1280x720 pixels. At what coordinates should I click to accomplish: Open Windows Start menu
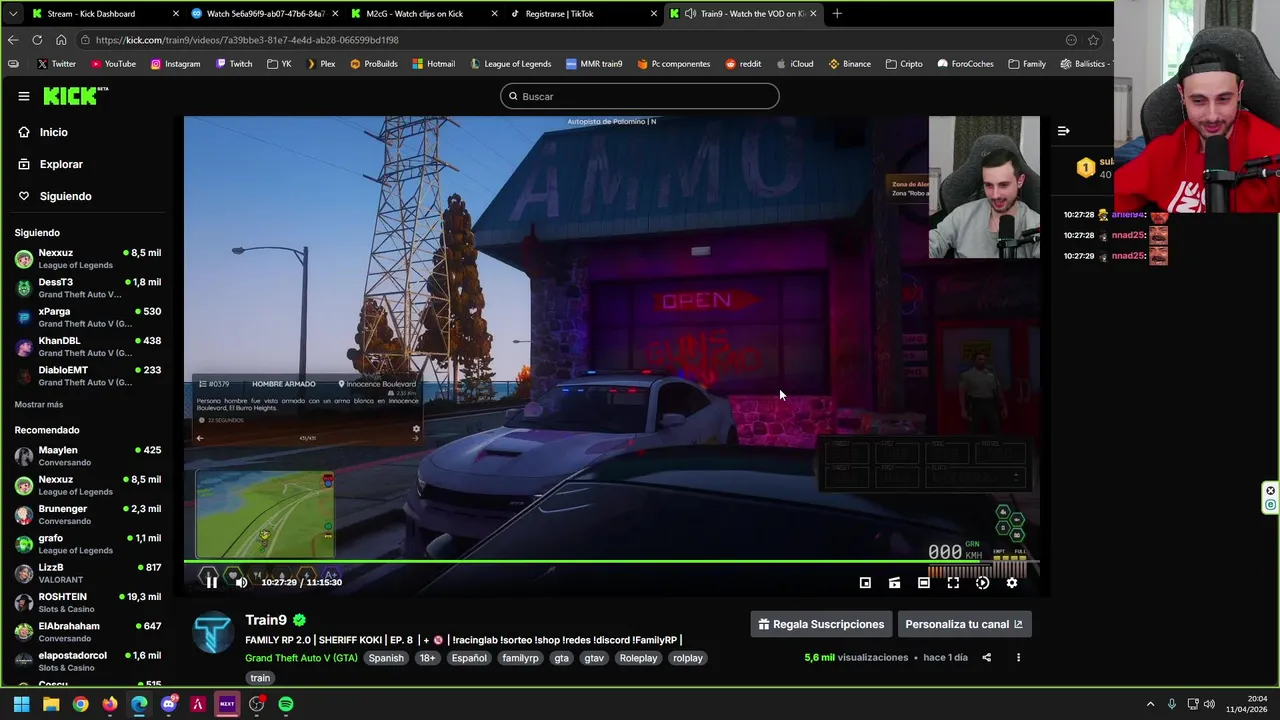pyautogui.click(x=21, y=704)
